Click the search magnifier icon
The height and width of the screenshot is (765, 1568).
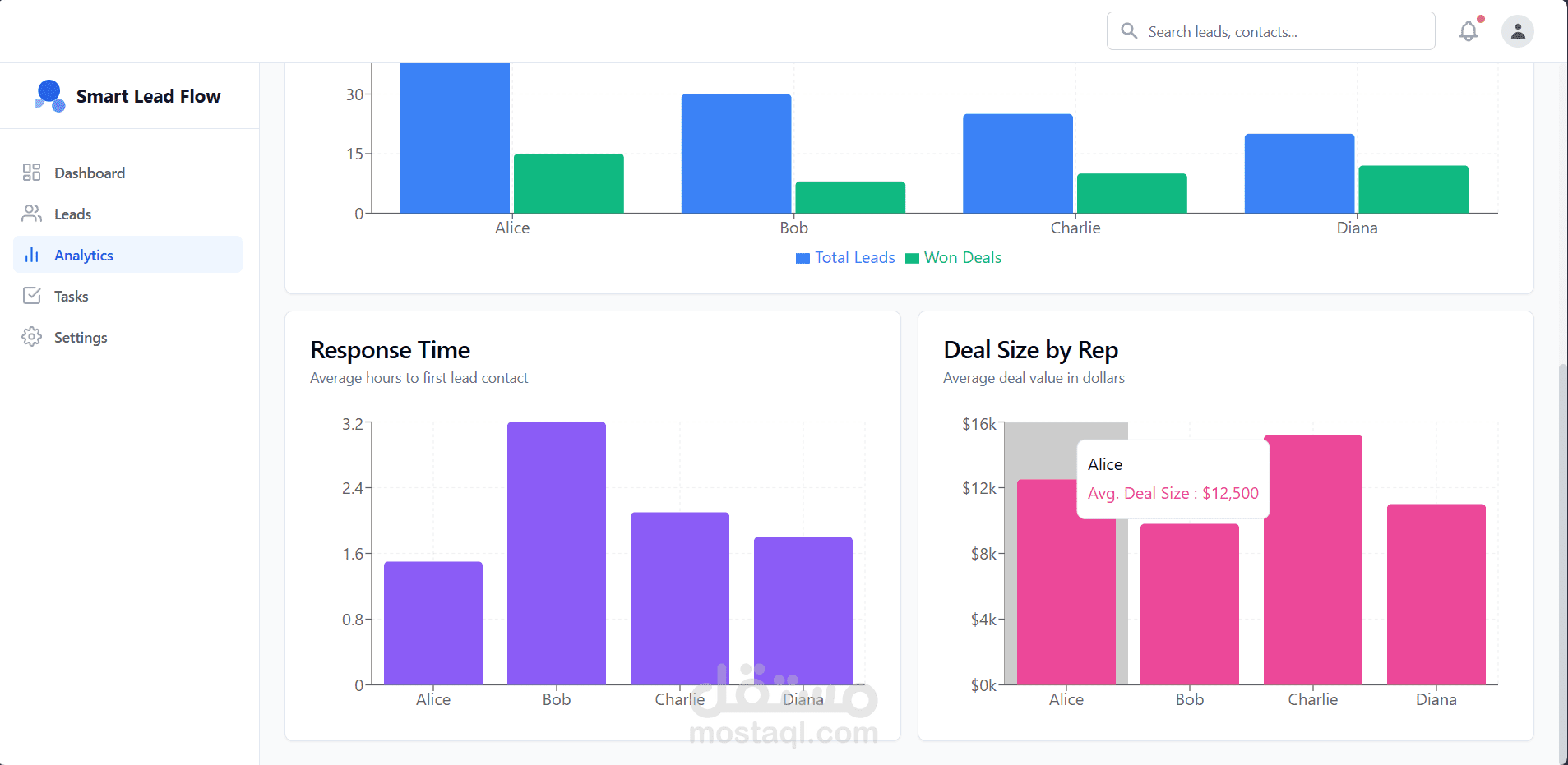(x=1130, y=31)
